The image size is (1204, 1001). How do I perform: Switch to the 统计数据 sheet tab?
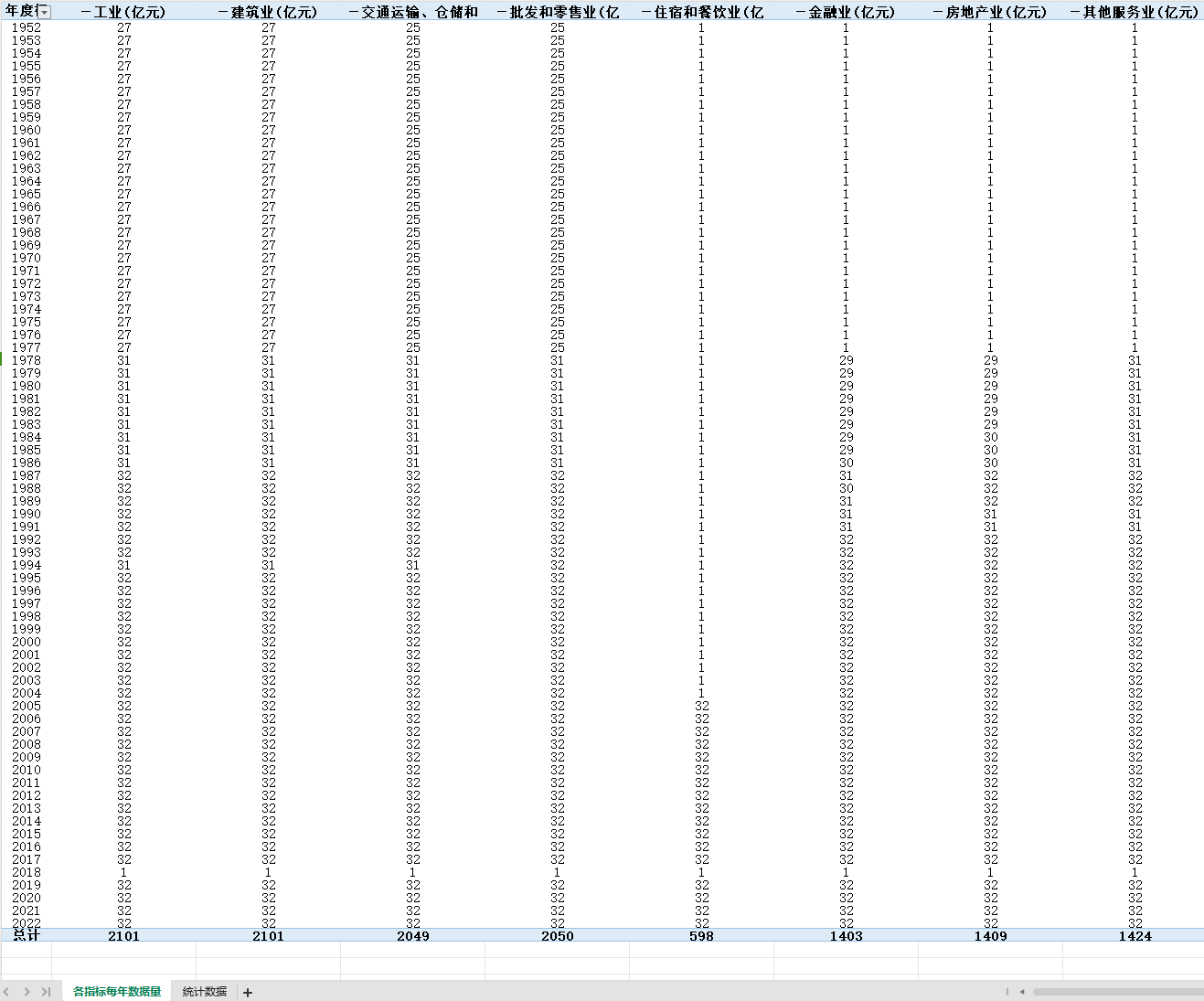(205, 992)
